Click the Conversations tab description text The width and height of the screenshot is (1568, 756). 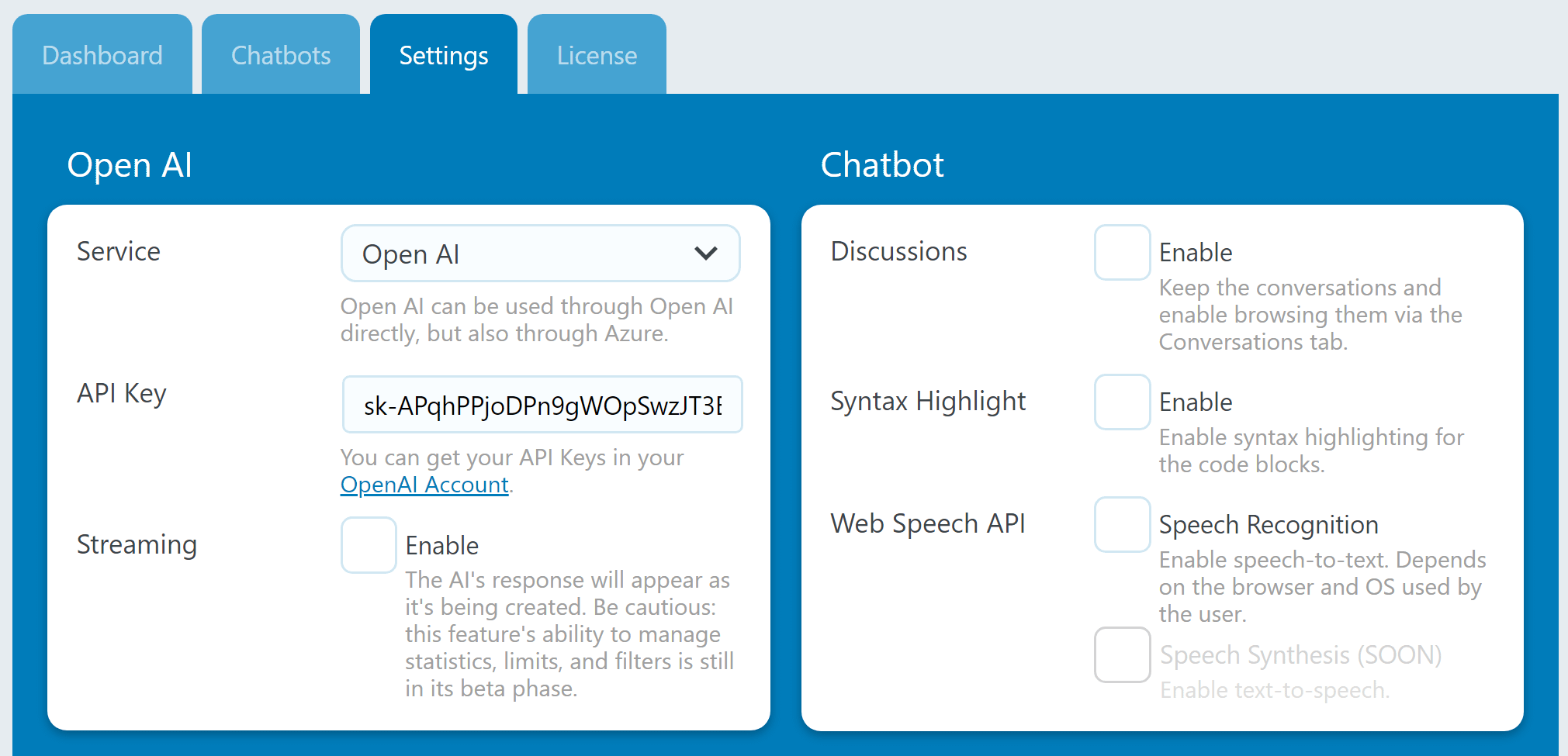[1310, 315]
